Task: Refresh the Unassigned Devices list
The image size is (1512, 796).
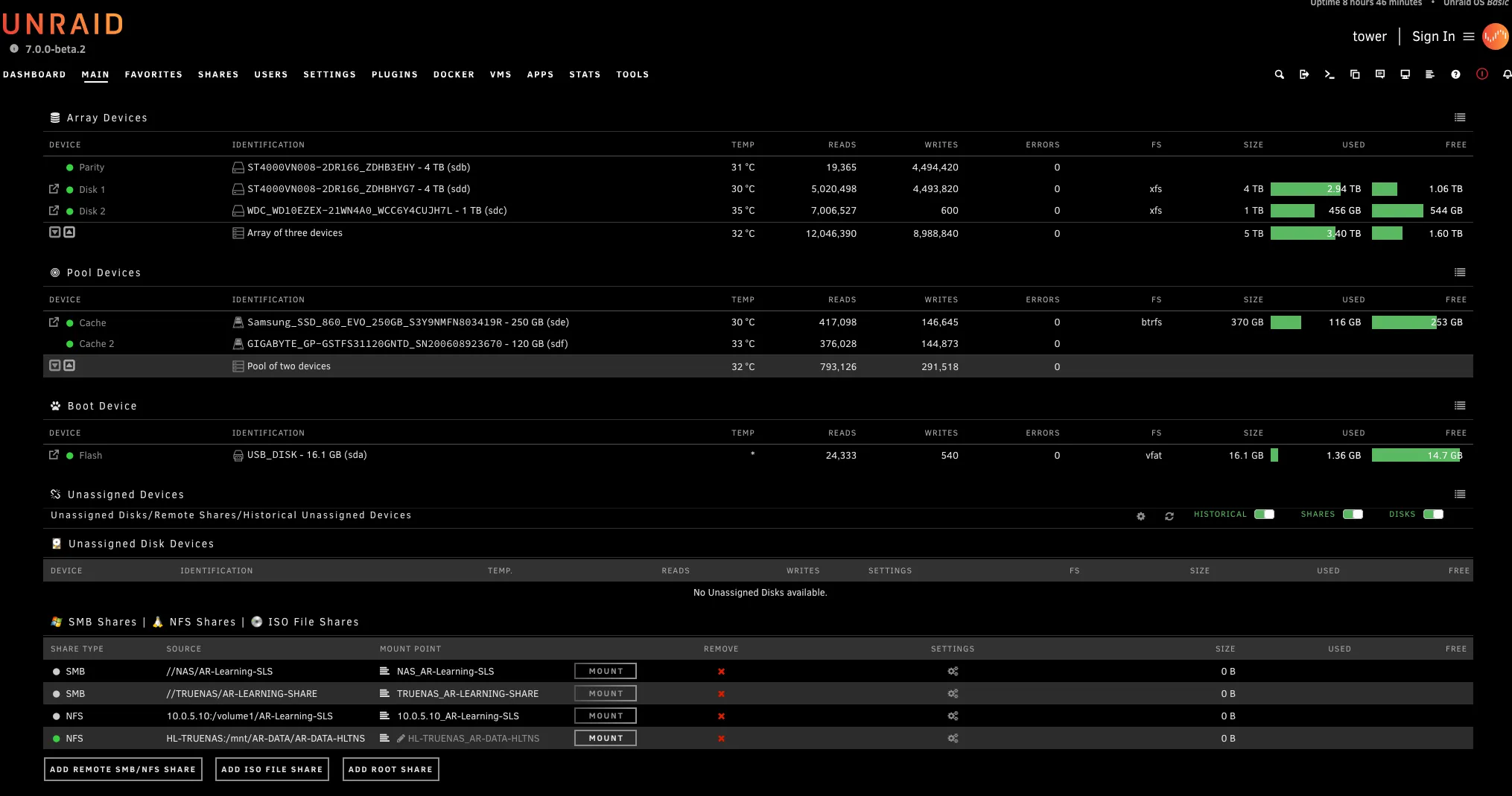Action: click(x=1169, y=516)
